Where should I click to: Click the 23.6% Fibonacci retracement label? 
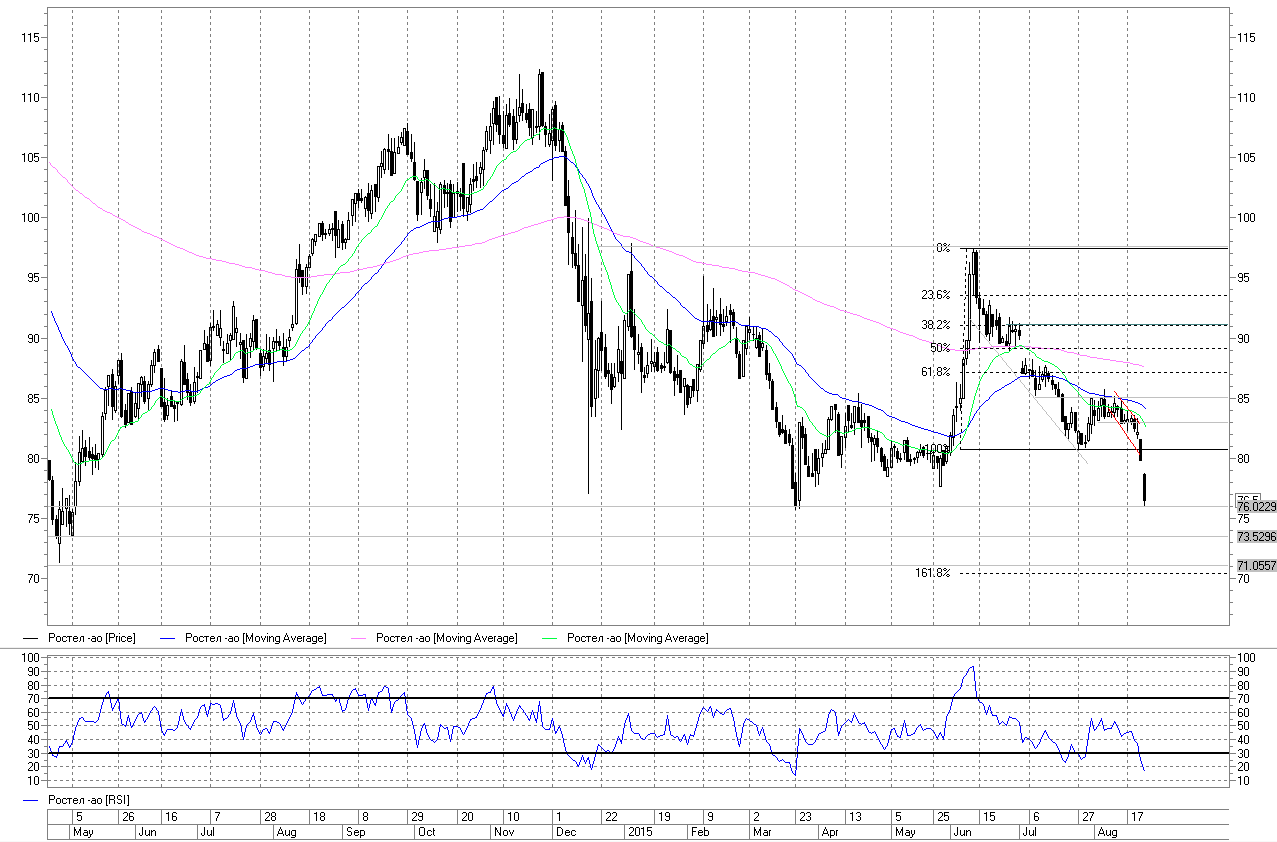pos(935,295)
